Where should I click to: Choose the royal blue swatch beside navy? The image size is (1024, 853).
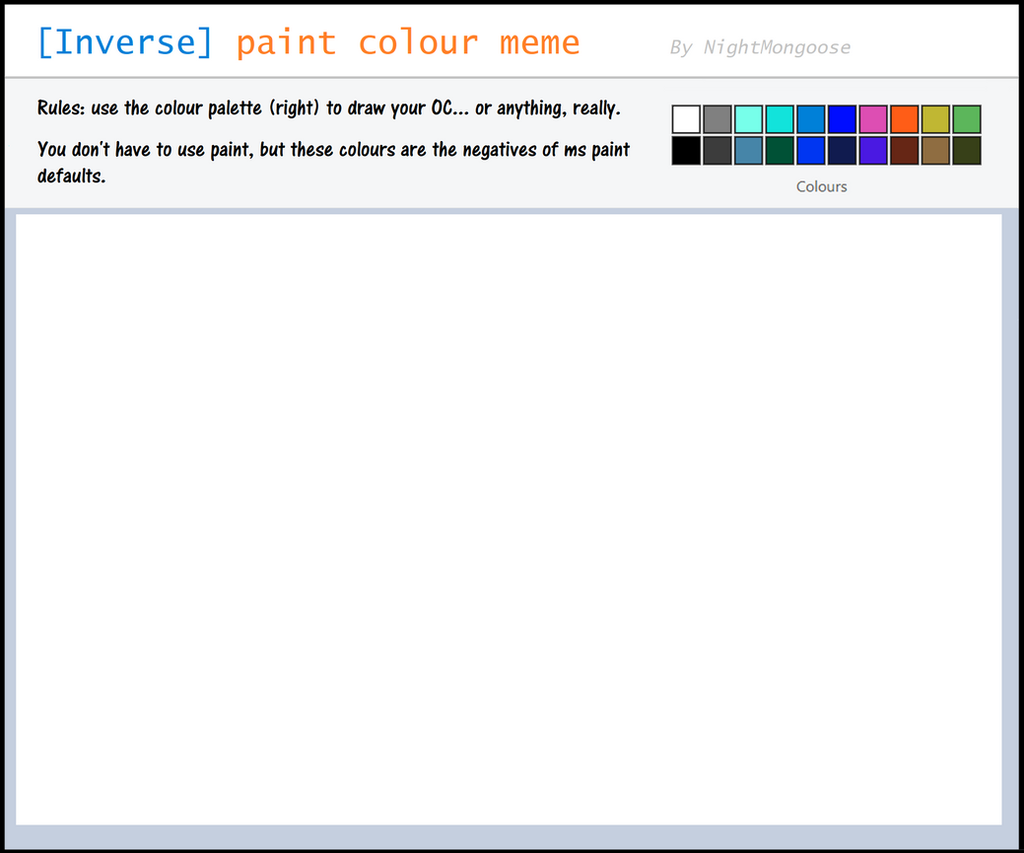[x=810, y=150]
